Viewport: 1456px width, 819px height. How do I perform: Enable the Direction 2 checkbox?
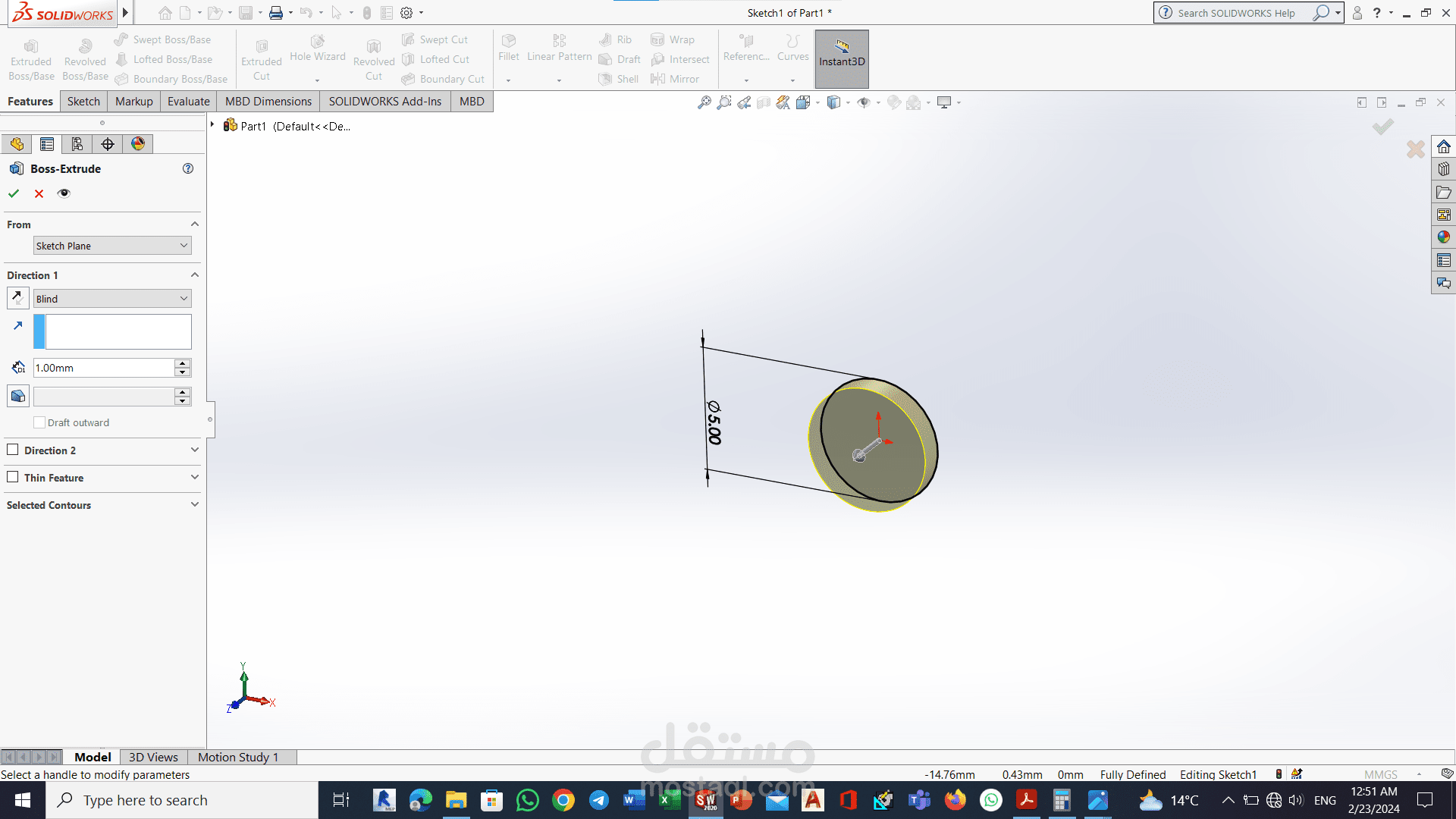click(x=13, y=450)
